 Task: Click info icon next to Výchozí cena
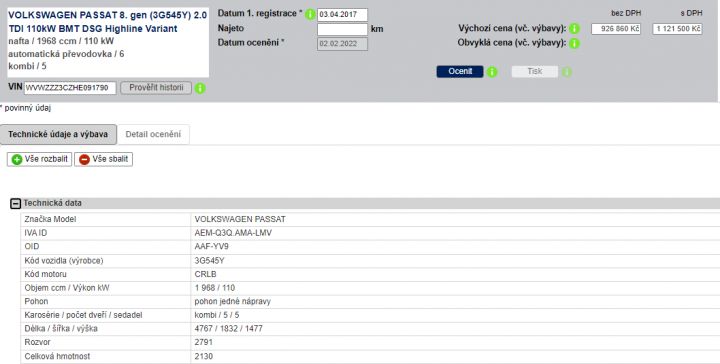coord(574,29)
